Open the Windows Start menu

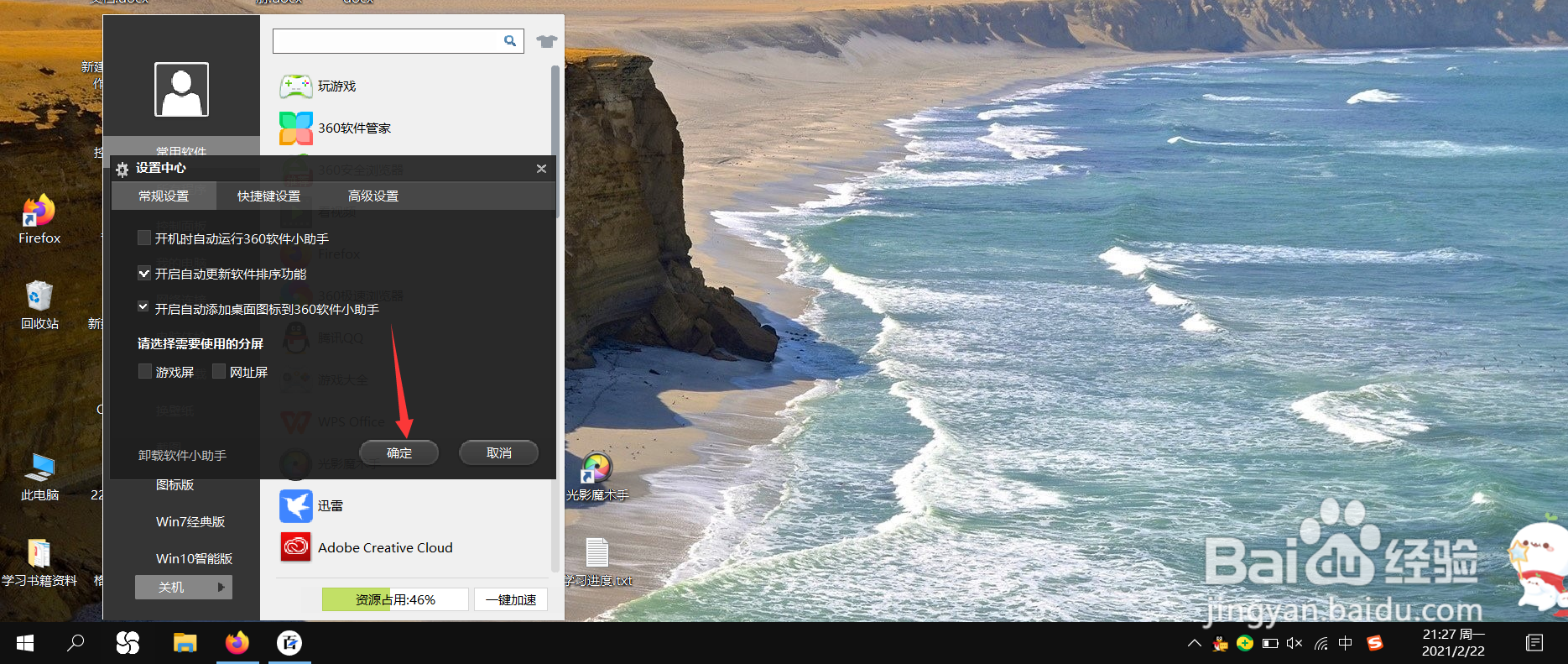(x=25, y=643)
